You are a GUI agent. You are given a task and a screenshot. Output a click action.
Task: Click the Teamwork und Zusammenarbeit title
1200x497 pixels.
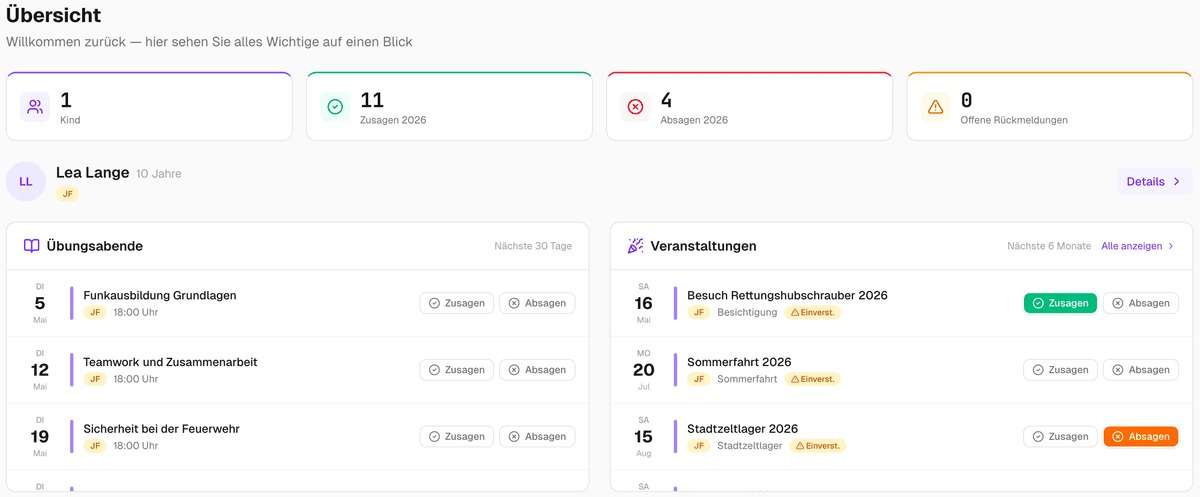[170, 362]
